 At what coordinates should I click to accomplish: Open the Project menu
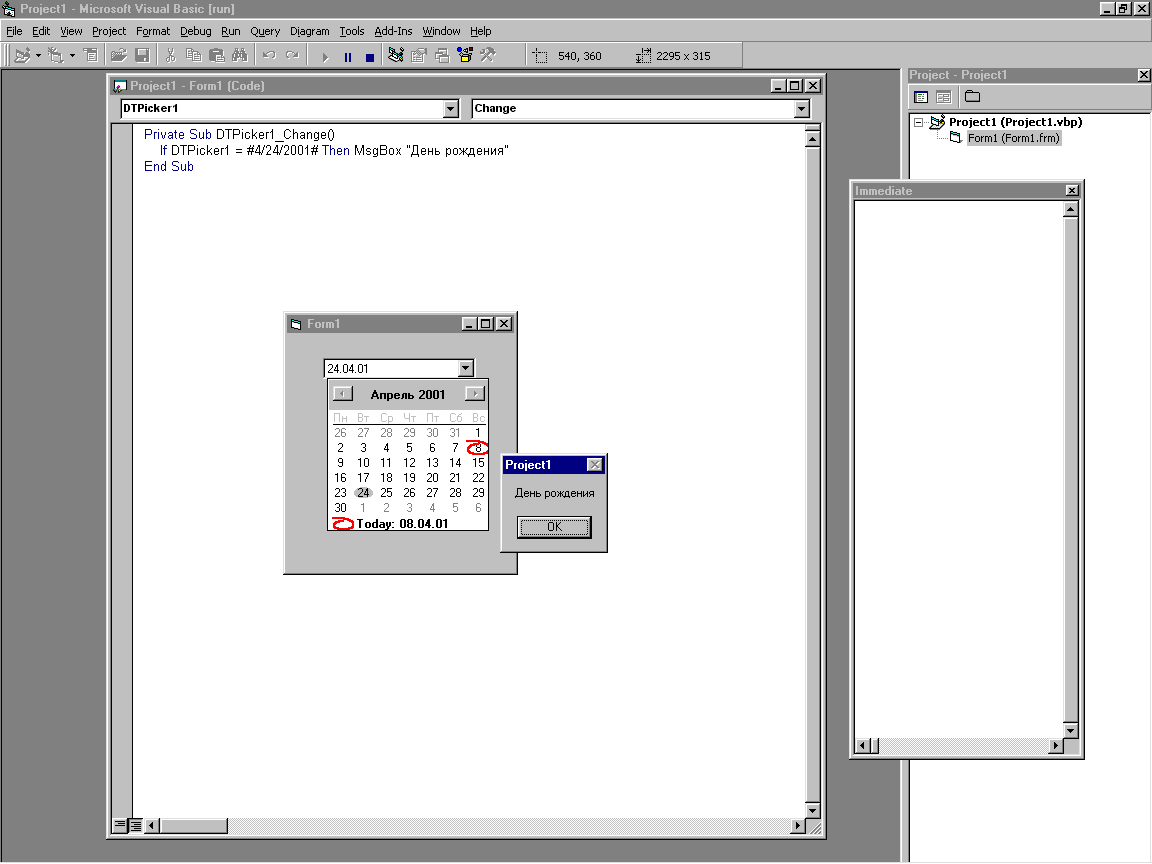tap(109, 31)
